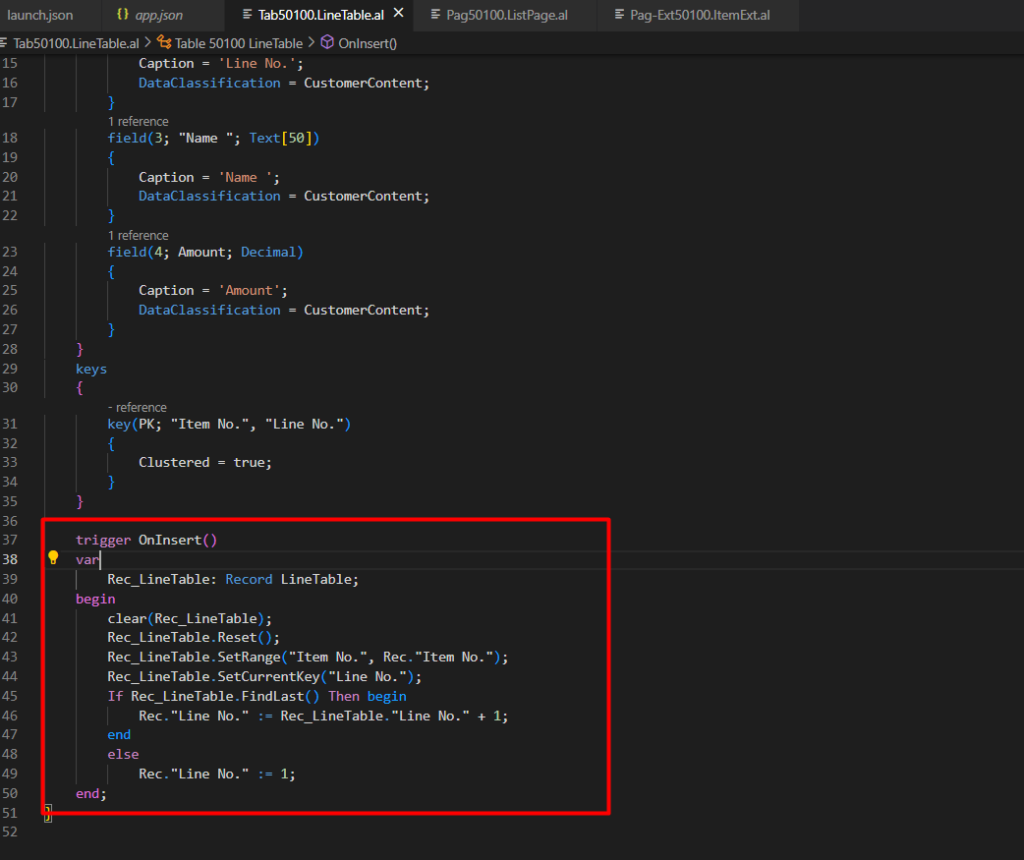Select OnInsert() breadcrumb item
The height and width of the screenshot is (860, 1024).
pyautogui.click(x=368, y=44)
